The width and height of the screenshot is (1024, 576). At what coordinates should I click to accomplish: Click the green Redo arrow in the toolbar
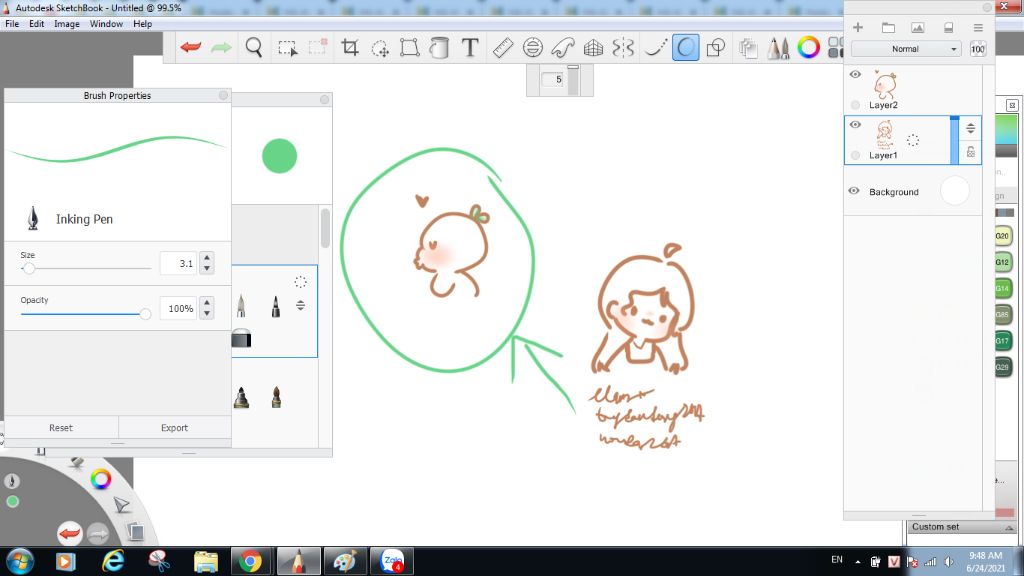click(x=221, y=48)
